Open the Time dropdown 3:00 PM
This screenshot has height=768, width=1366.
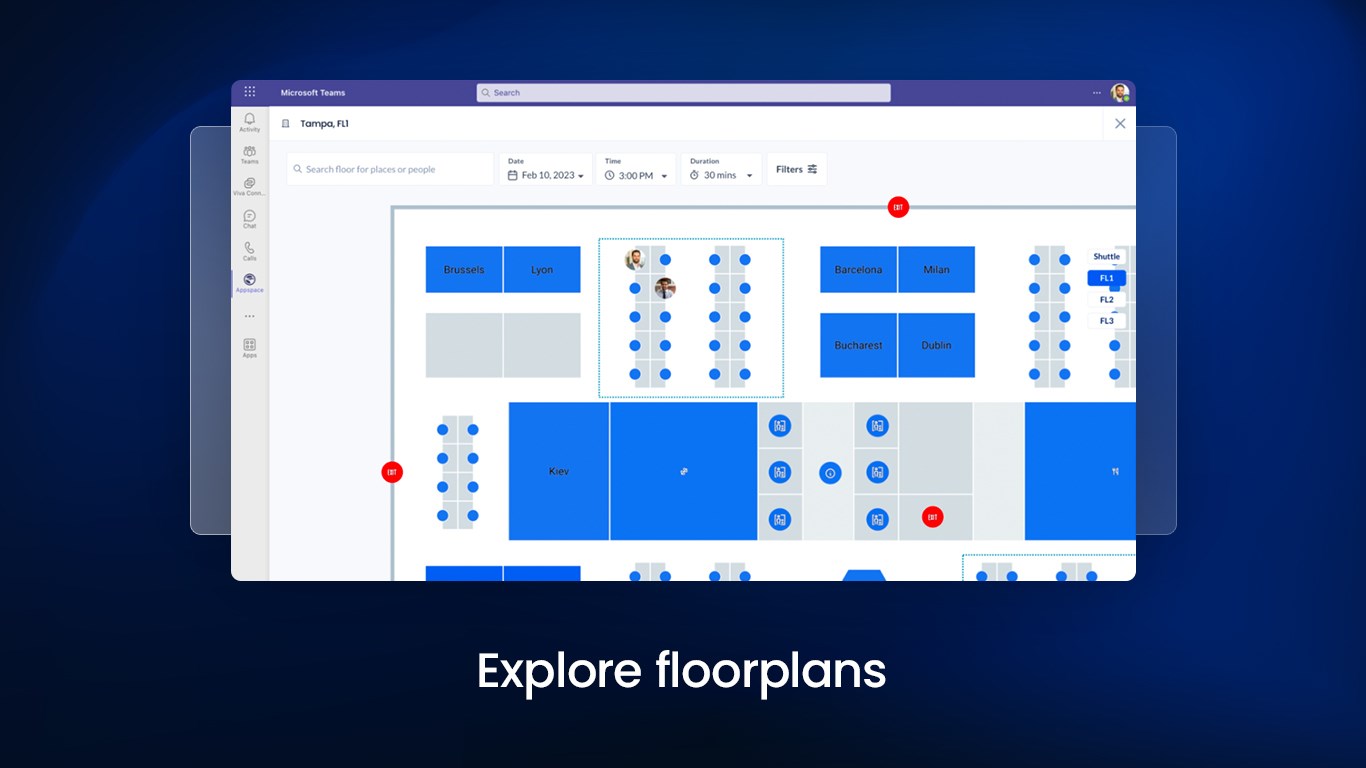(636, 169)
